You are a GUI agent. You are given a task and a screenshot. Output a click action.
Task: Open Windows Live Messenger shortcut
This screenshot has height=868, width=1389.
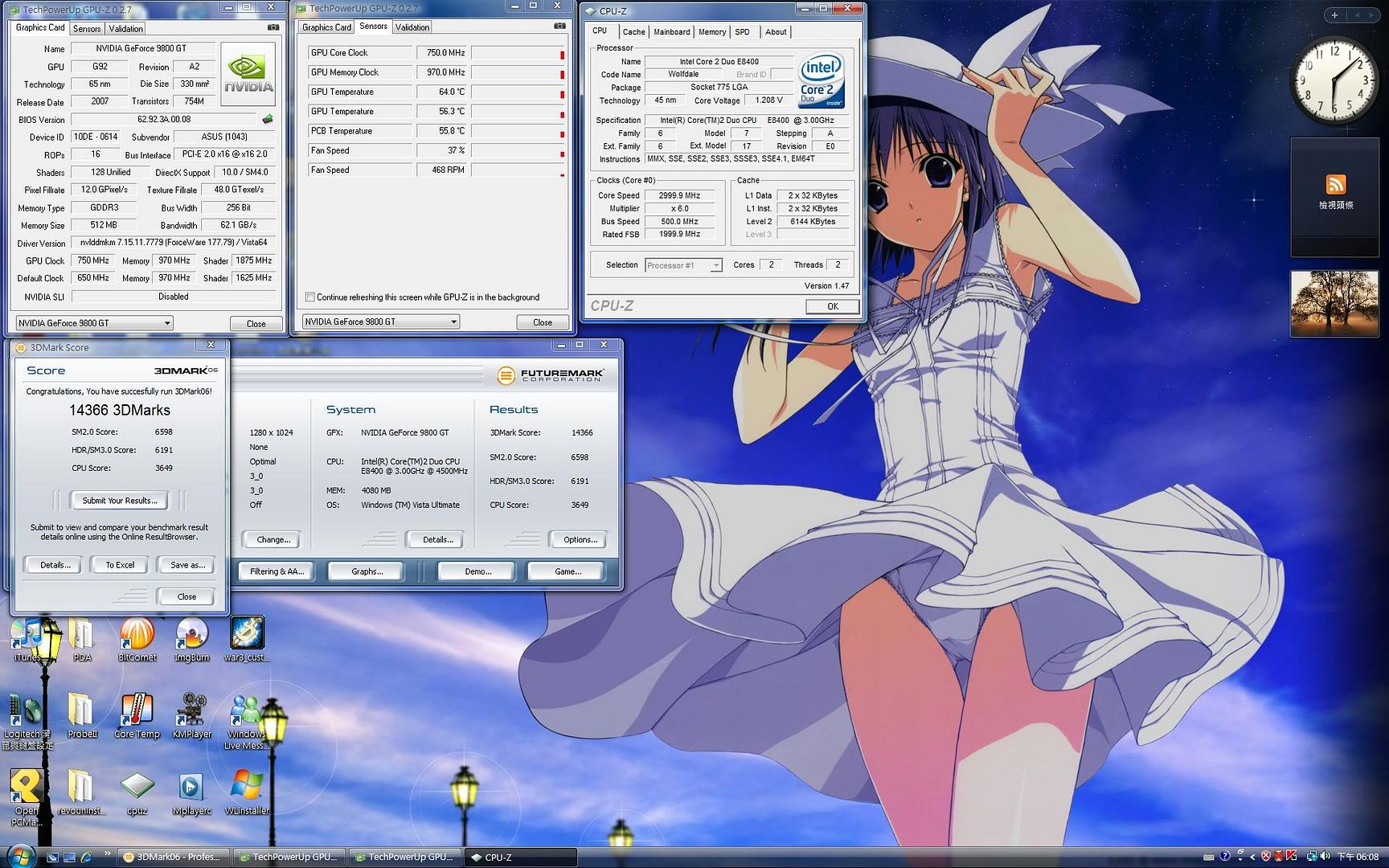246,721
